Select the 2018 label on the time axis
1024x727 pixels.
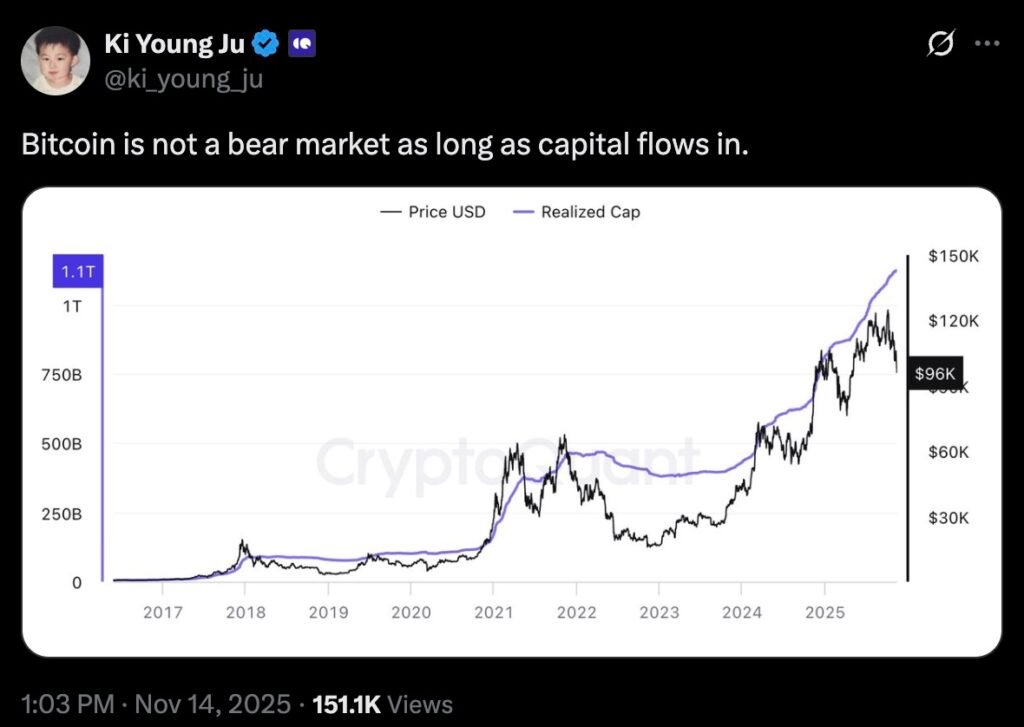245,612
